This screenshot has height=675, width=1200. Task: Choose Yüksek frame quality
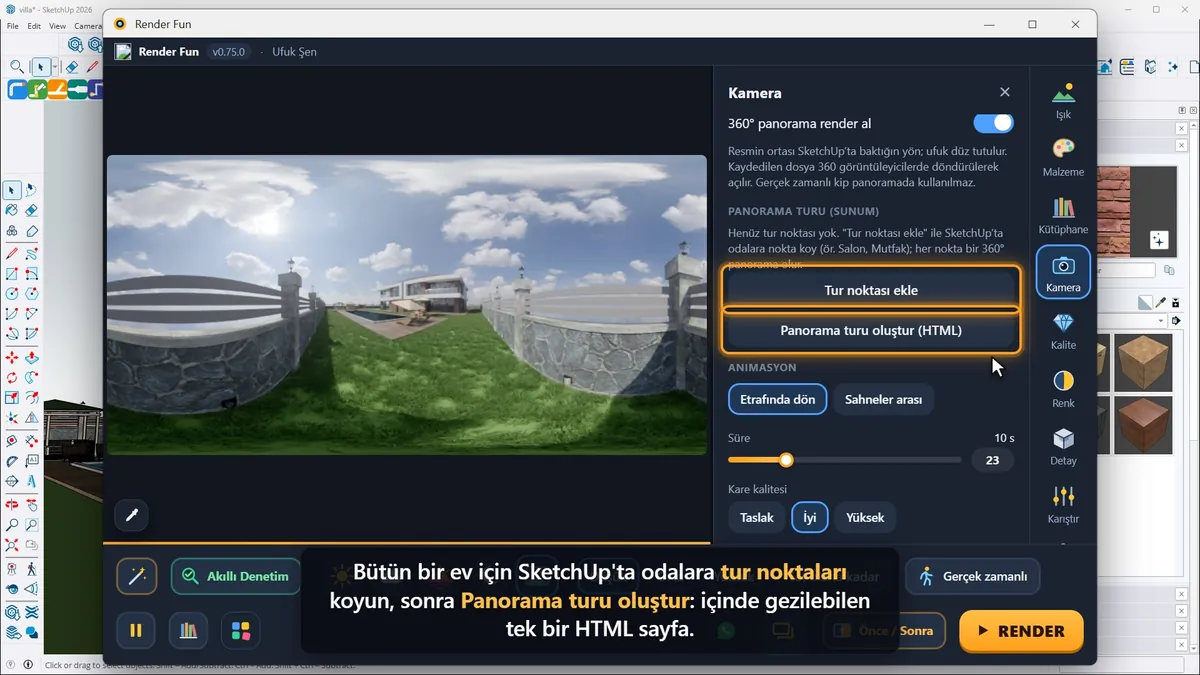pos(865,517)
